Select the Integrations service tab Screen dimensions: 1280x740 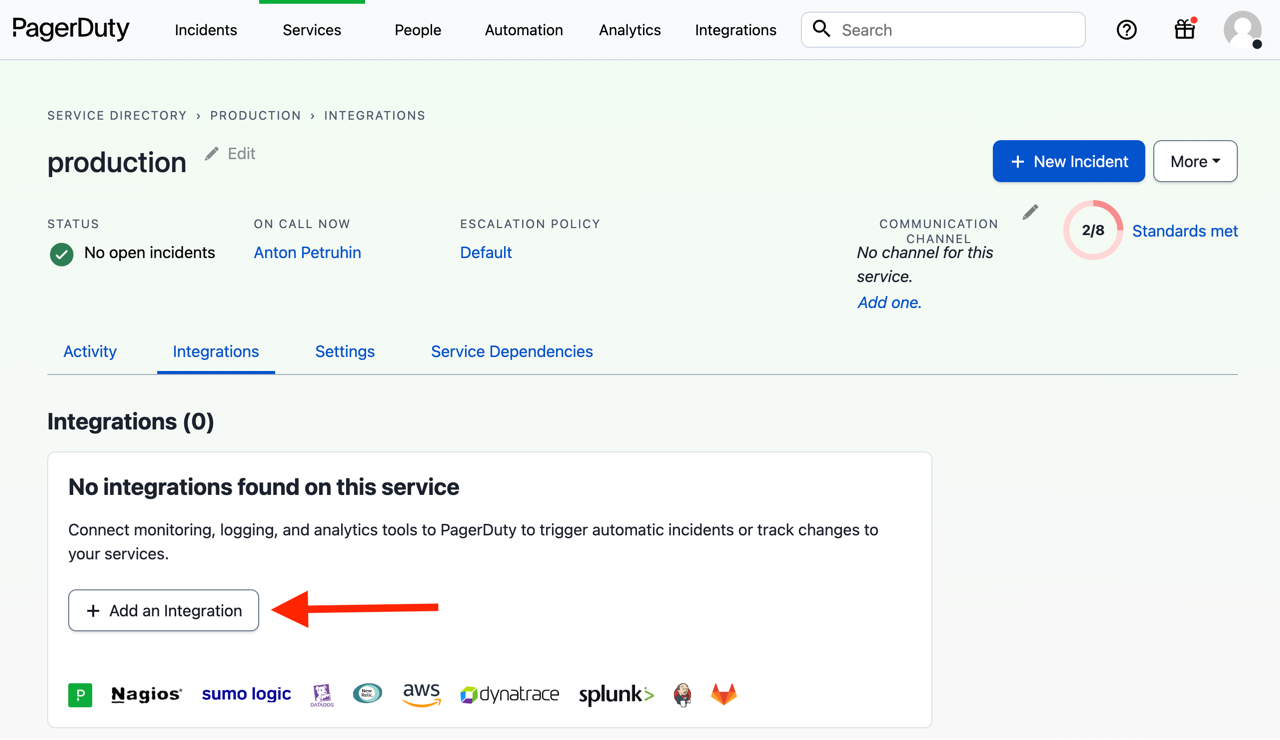tap(216, 351)
